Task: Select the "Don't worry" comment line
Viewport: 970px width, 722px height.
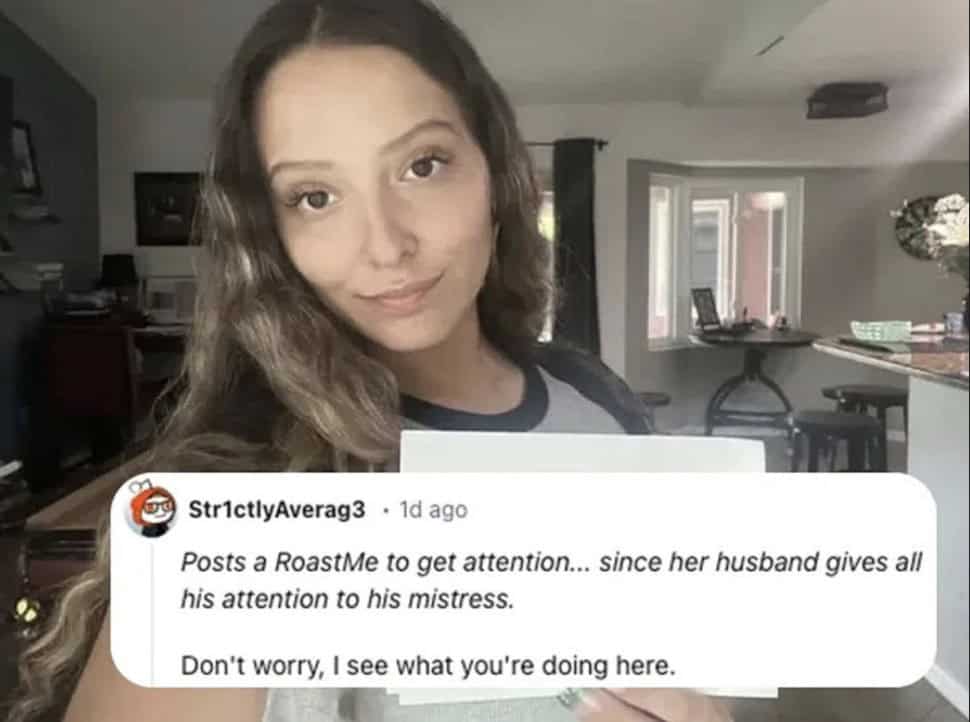Action: tap(427, 666)
